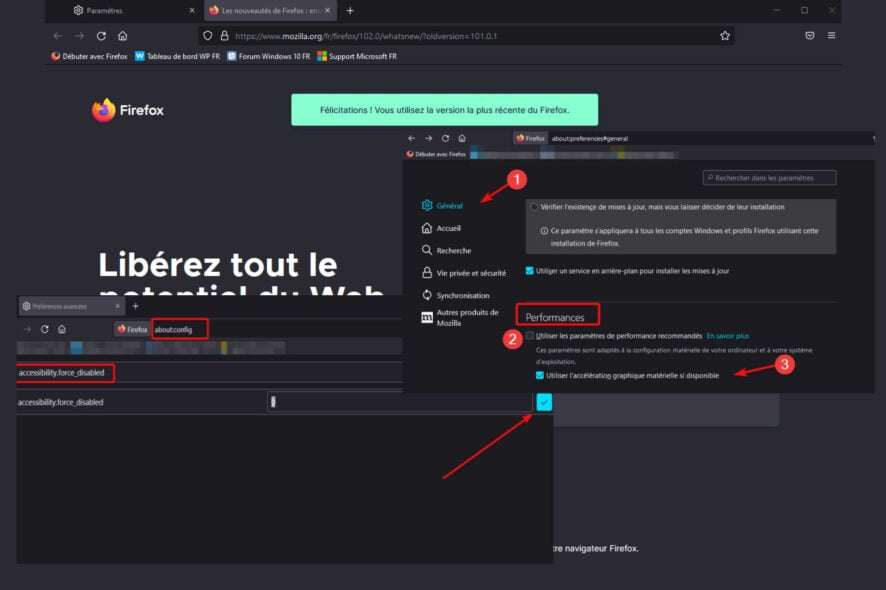Click the accessibility.force_disabled search field

click(209, 373)
